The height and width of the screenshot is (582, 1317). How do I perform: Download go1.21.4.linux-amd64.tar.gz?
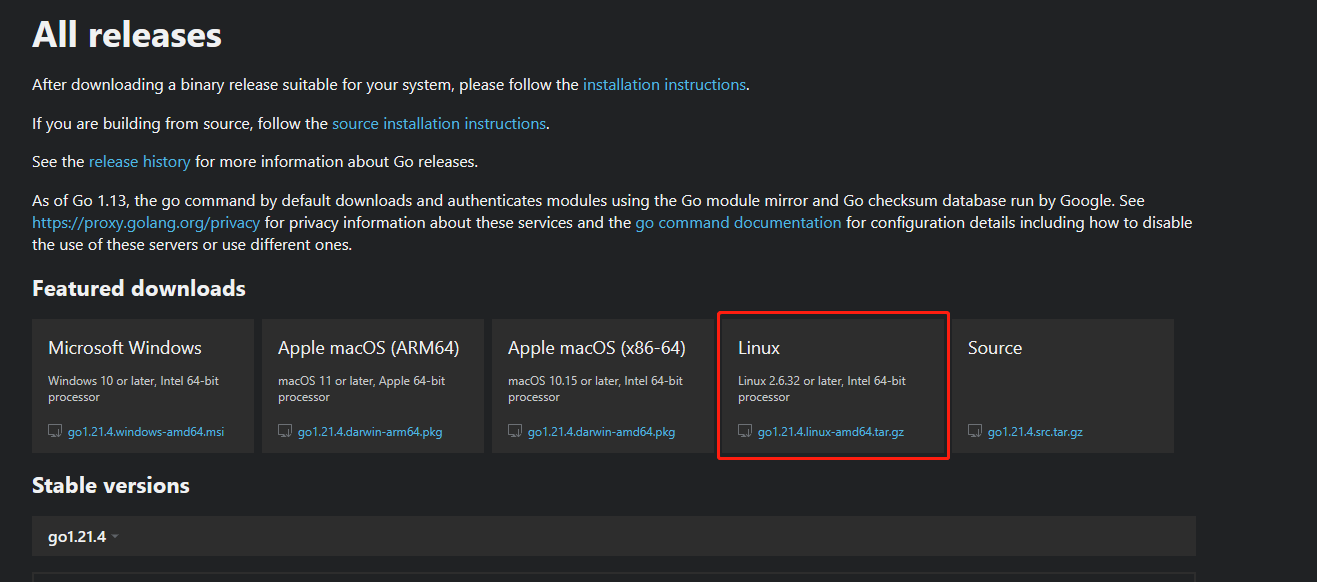click(x=832, y=432)
